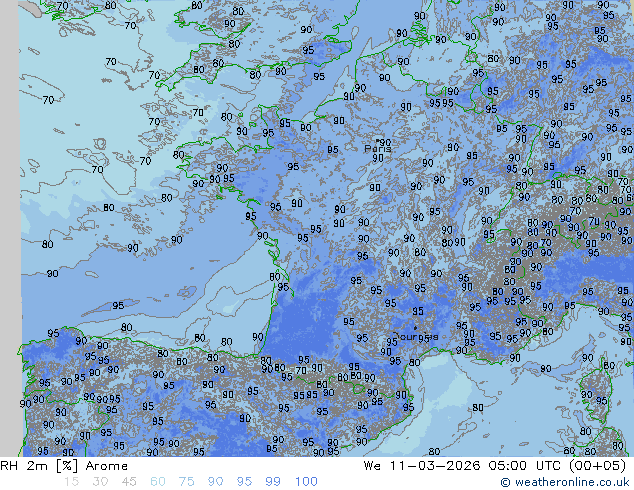This screenshot has width=634, height=490.
Task: Select the legend value 15
Action: click(71, 482)
